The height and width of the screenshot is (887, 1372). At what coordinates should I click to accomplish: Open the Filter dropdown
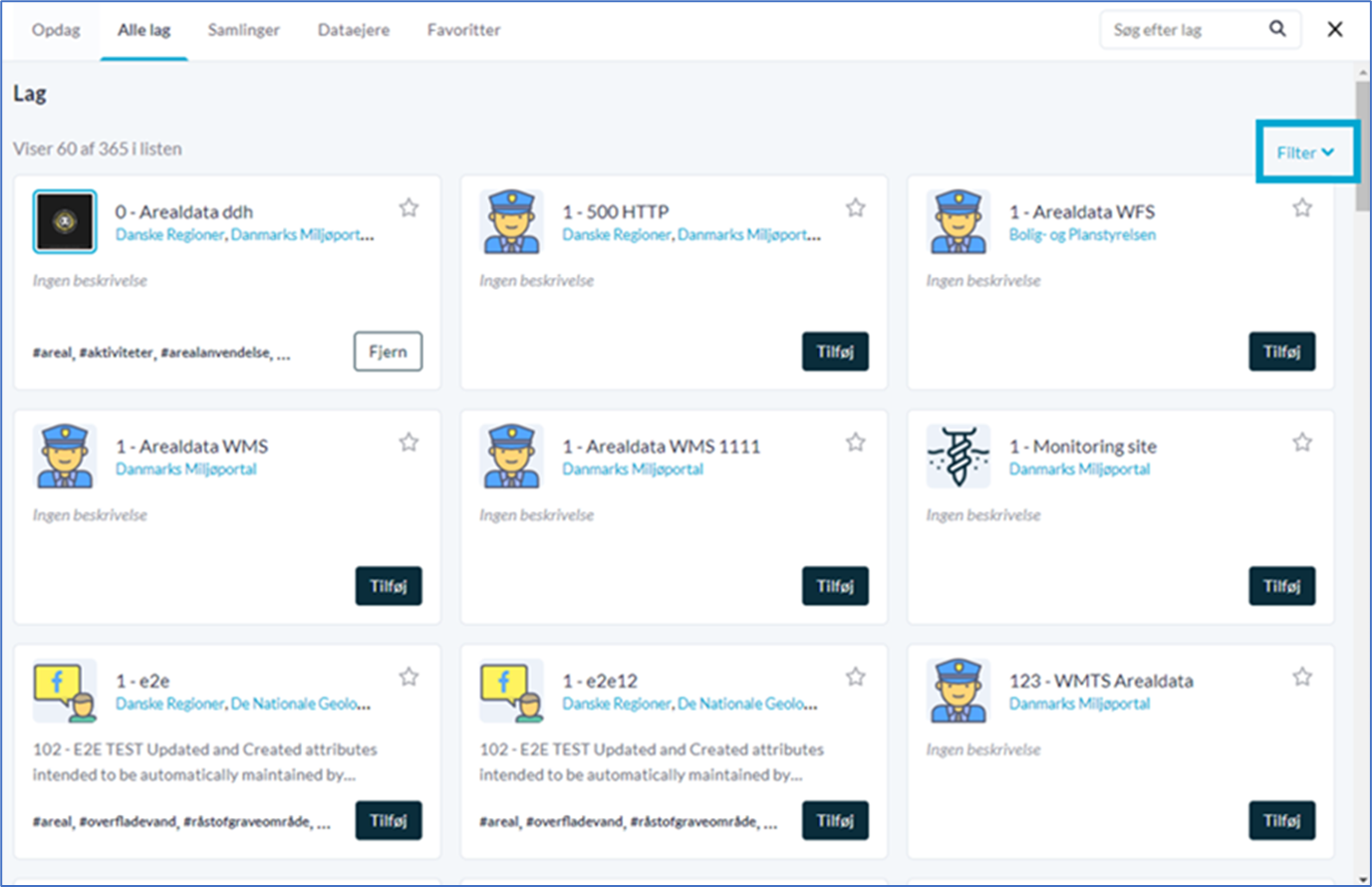[x=1306, y=152]
